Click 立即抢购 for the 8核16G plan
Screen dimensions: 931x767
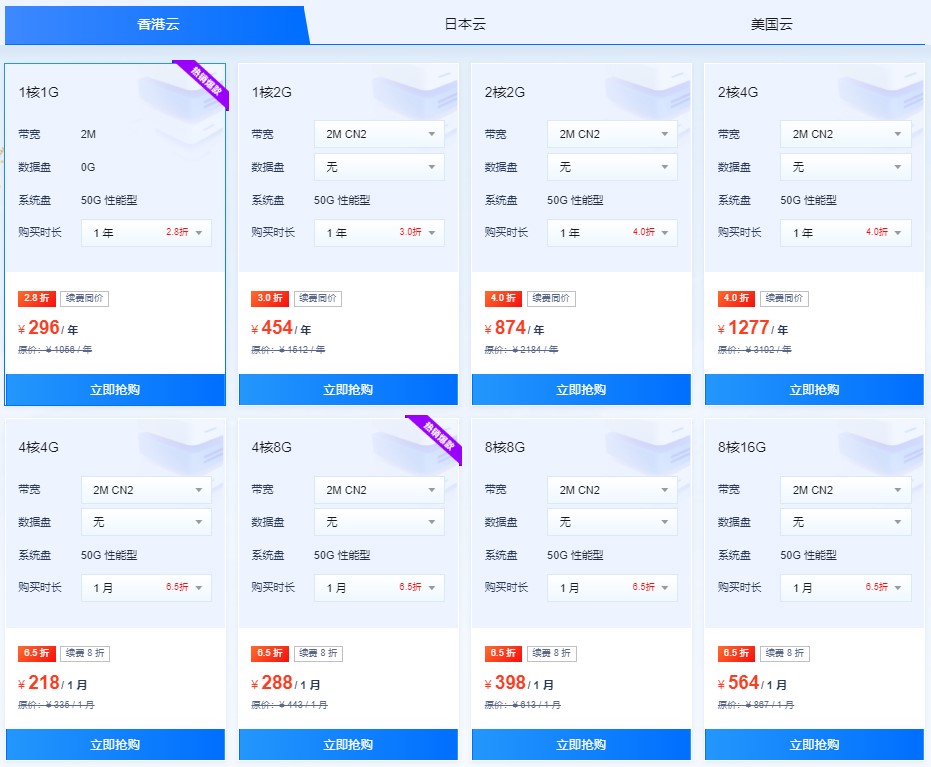(x=814, y=744)
